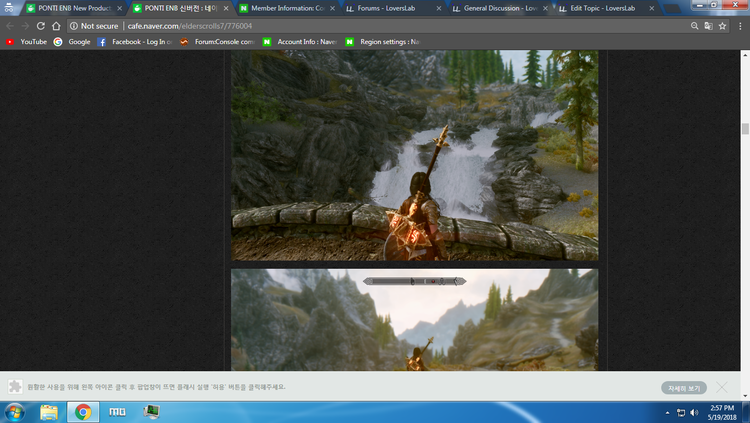This screenshot has width=750, height=423.
Task: Click the Chrome taskbar icon
Action: (83, 412)
